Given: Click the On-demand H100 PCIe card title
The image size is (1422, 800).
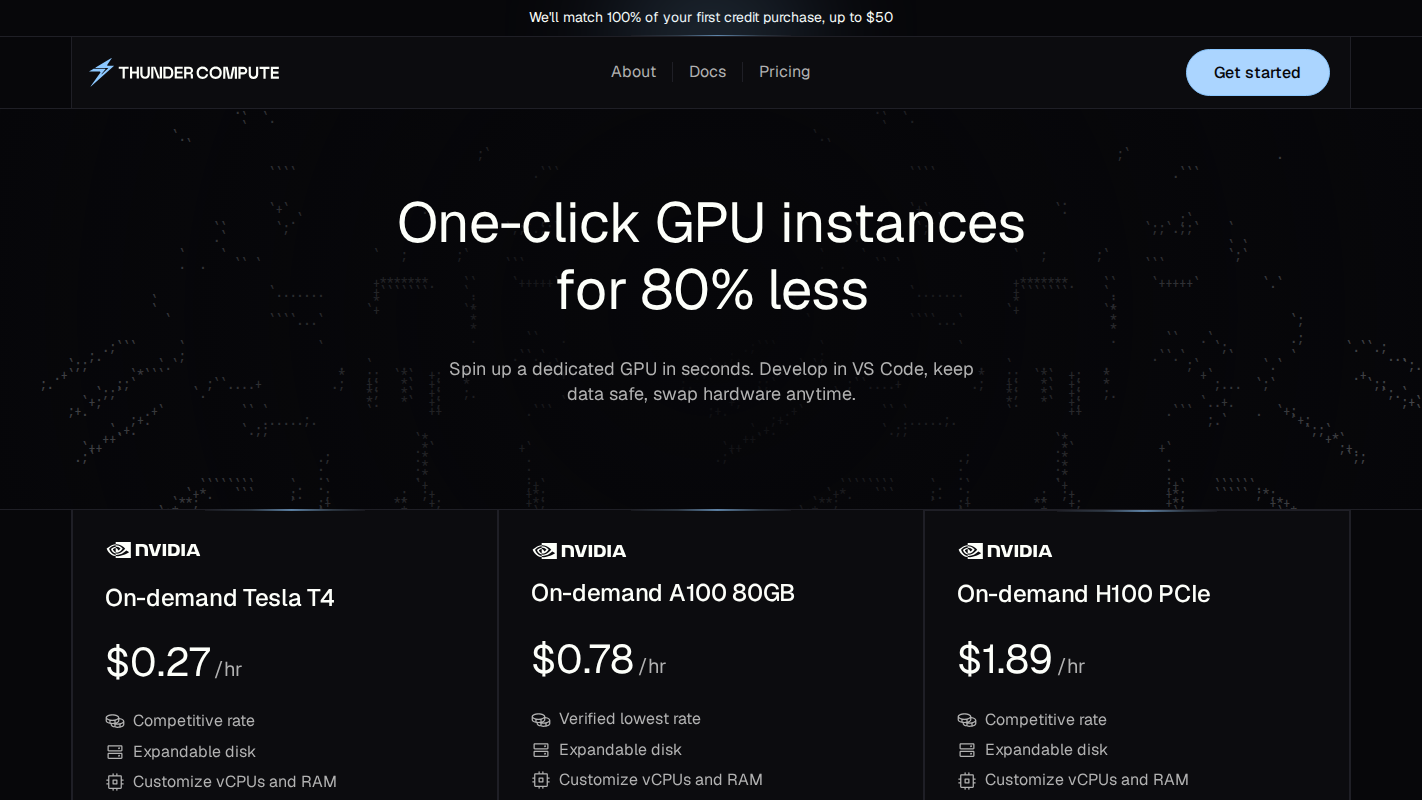Looking at the screenshot, I should tap(1083, 593).
